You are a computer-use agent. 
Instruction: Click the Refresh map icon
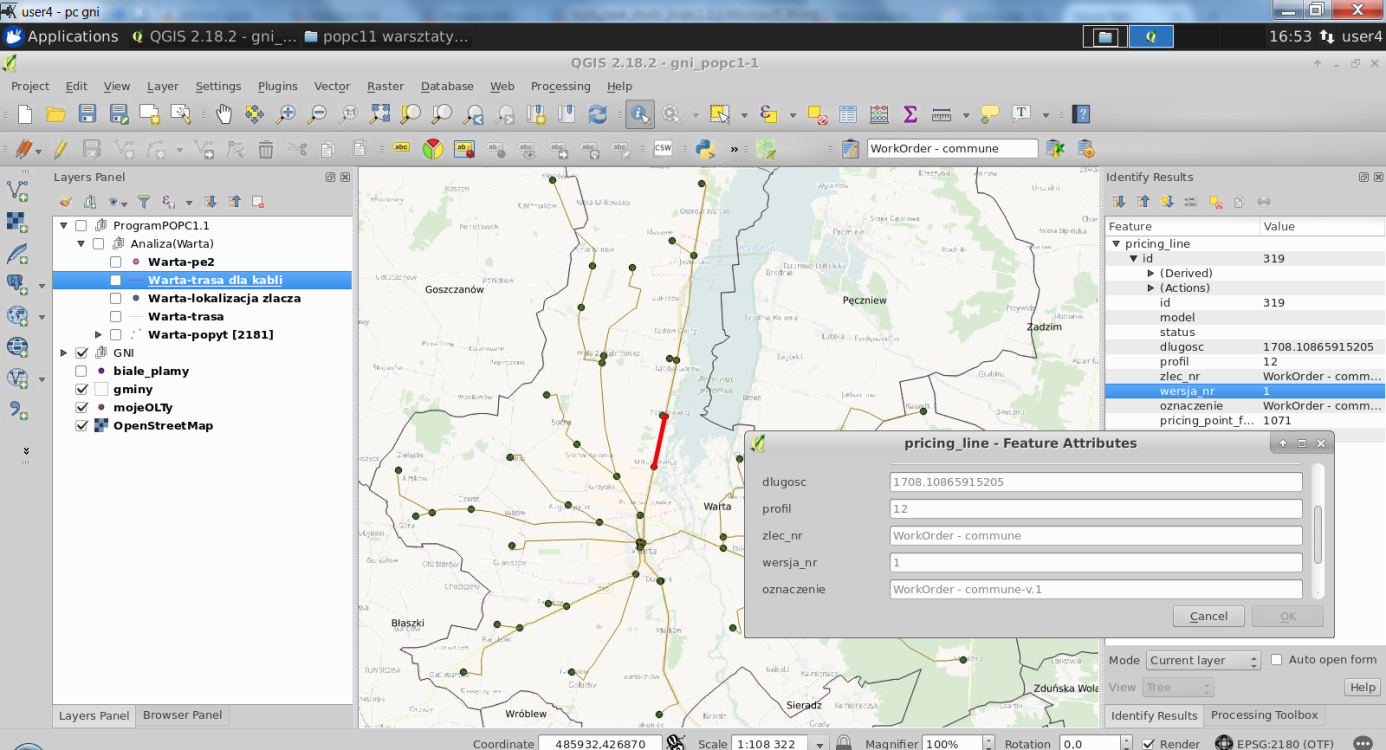[x=598, y=114]
